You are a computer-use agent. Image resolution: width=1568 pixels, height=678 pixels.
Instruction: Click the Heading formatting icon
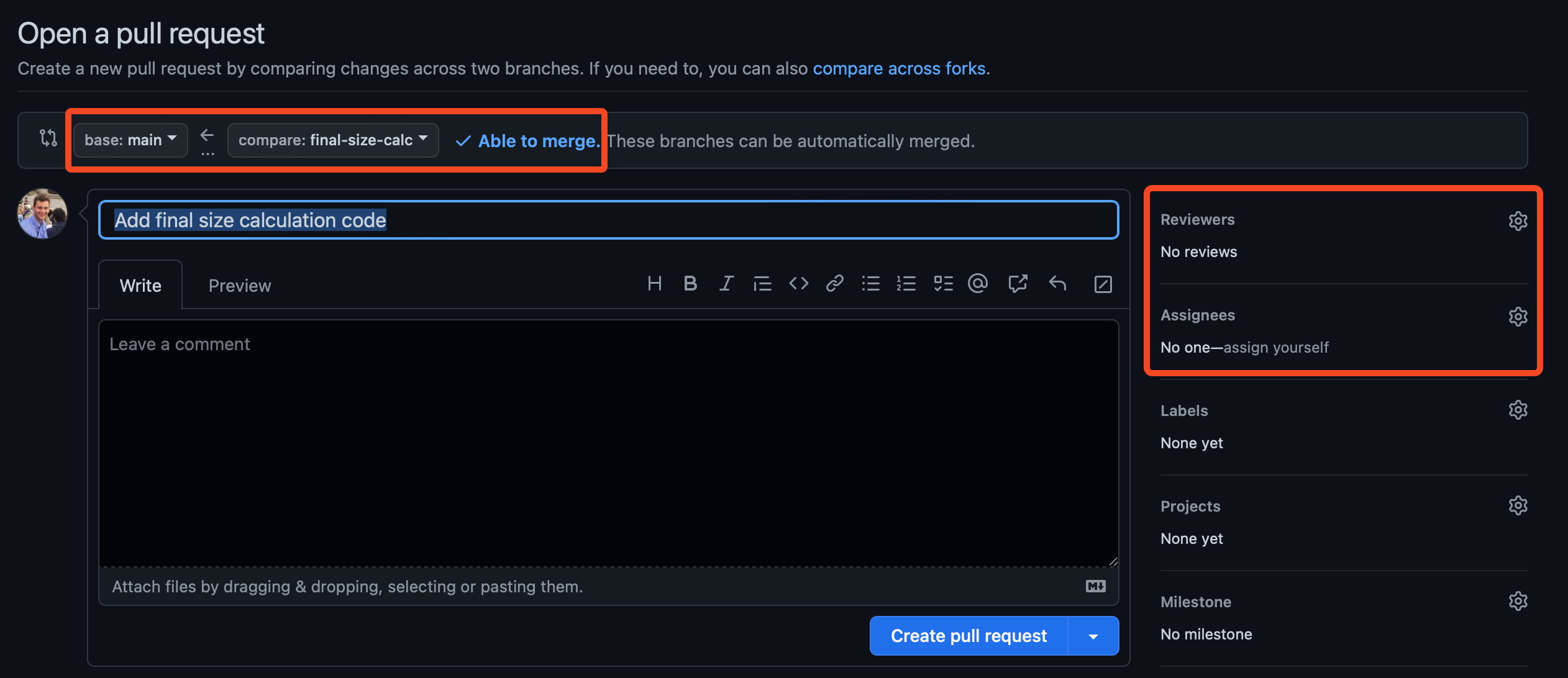pos(654,284)
